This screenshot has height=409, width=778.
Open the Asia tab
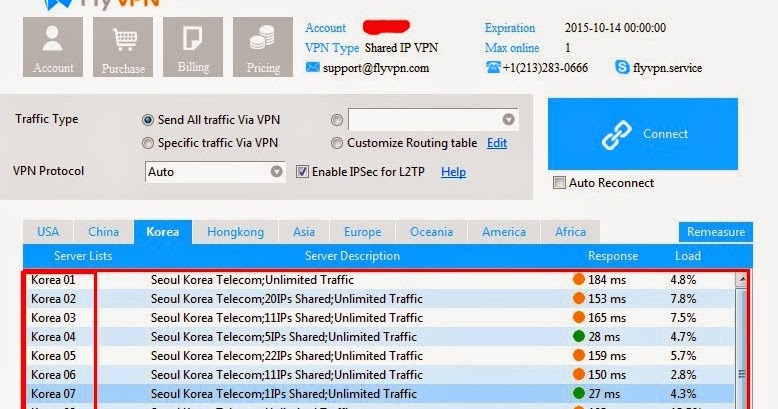[304, 232]
